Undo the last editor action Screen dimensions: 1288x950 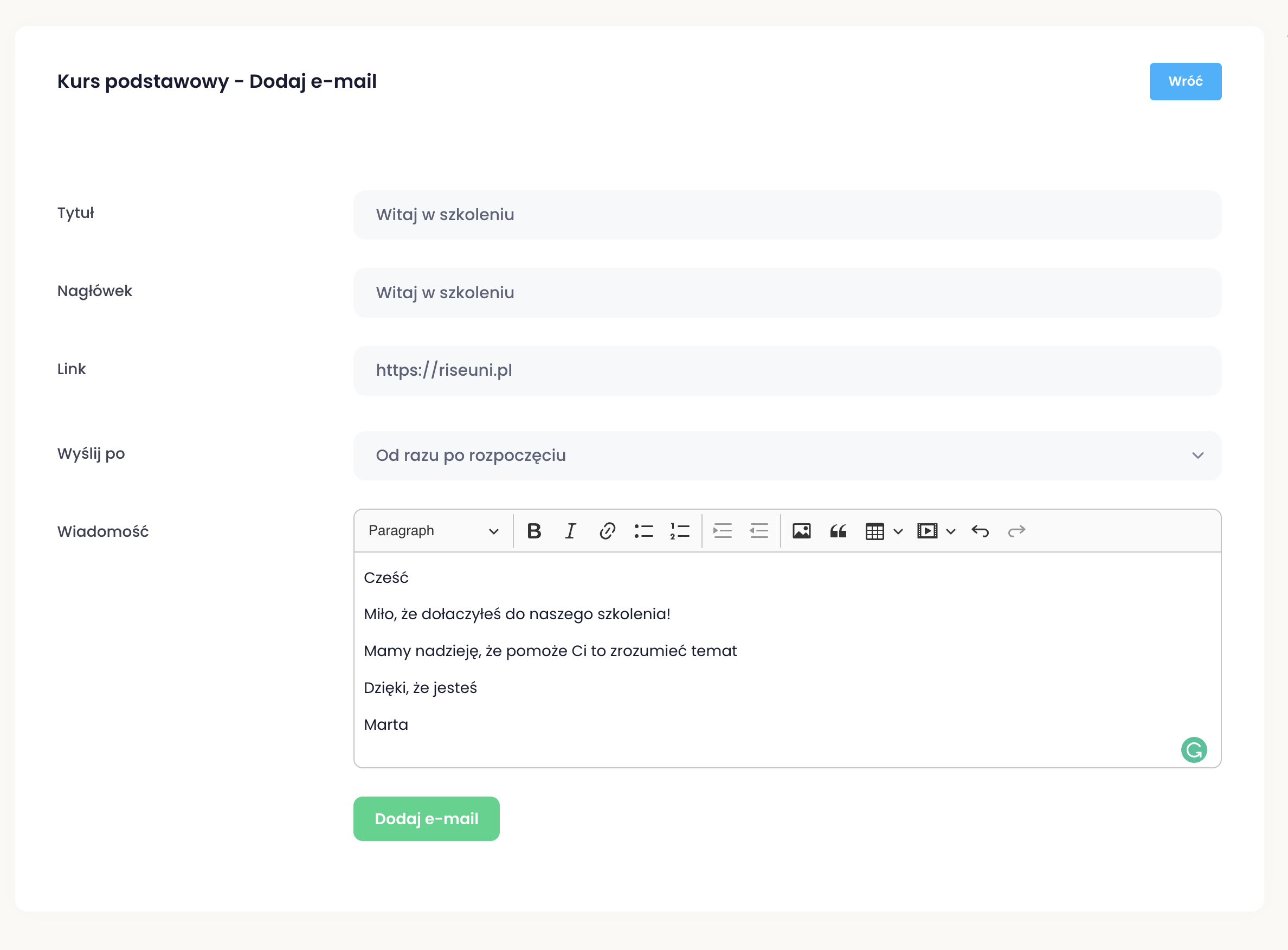click(980, 531)
